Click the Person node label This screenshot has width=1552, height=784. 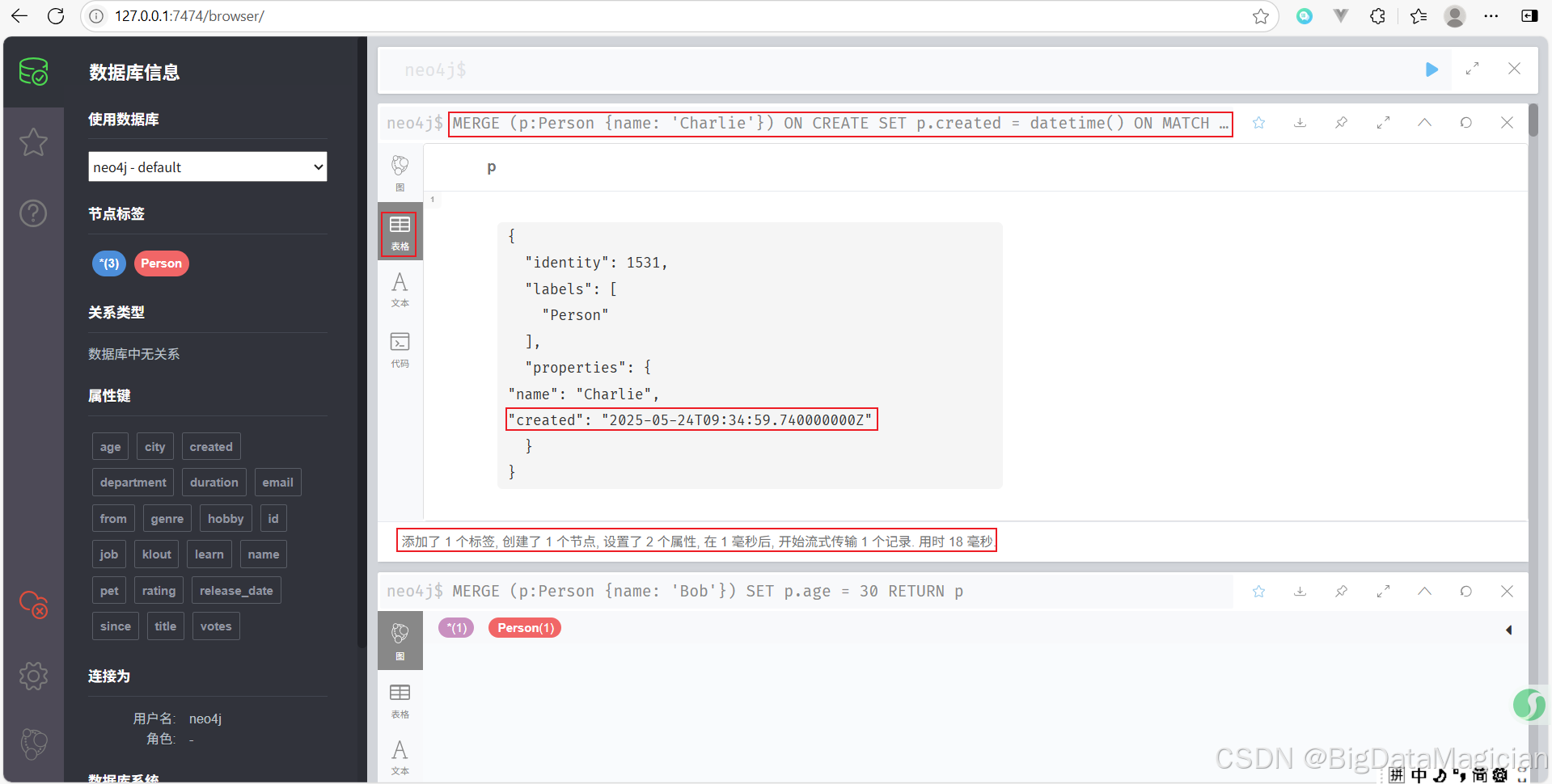pos(162,263)
